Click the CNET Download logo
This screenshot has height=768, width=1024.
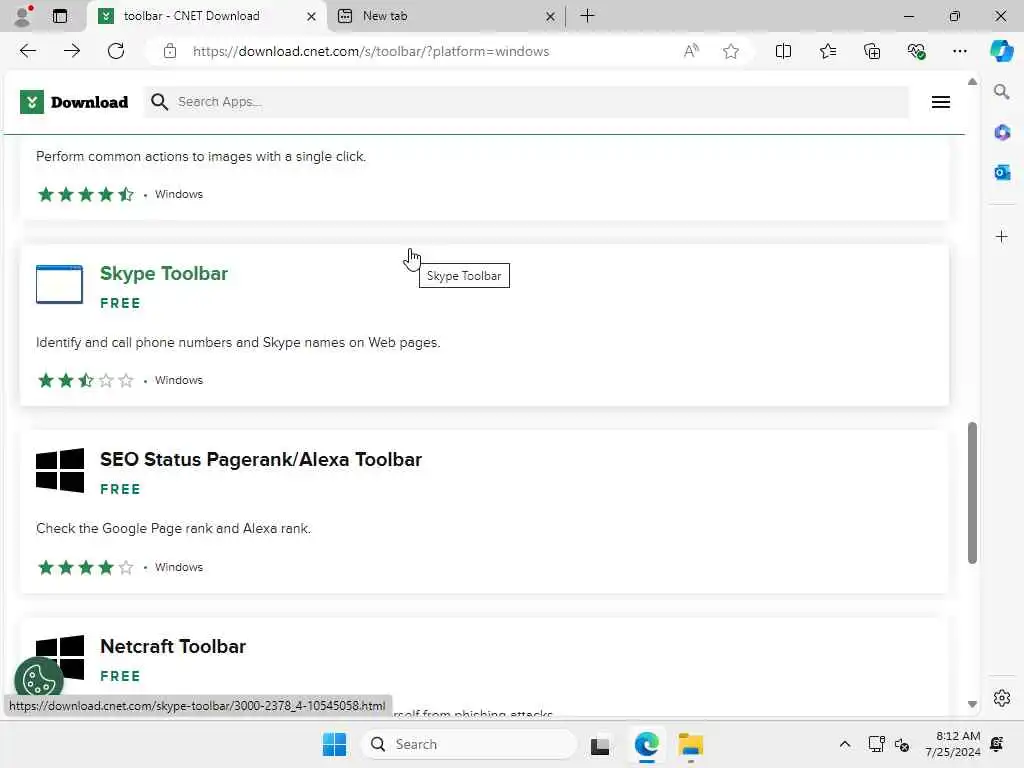[74, 102]
